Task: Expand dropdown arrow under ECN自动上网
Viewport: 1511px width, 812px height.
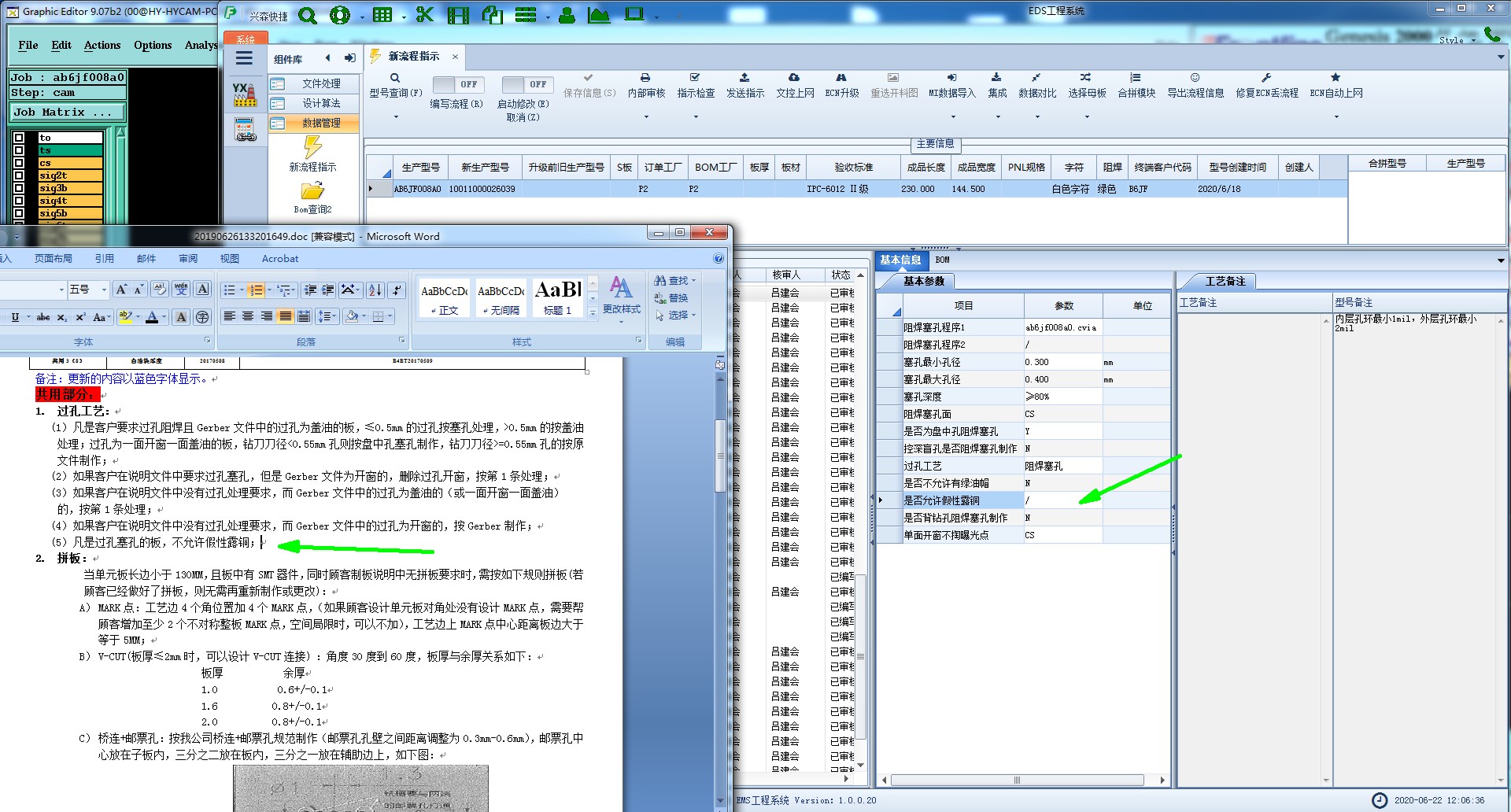Action: (x=1336, y=117)
